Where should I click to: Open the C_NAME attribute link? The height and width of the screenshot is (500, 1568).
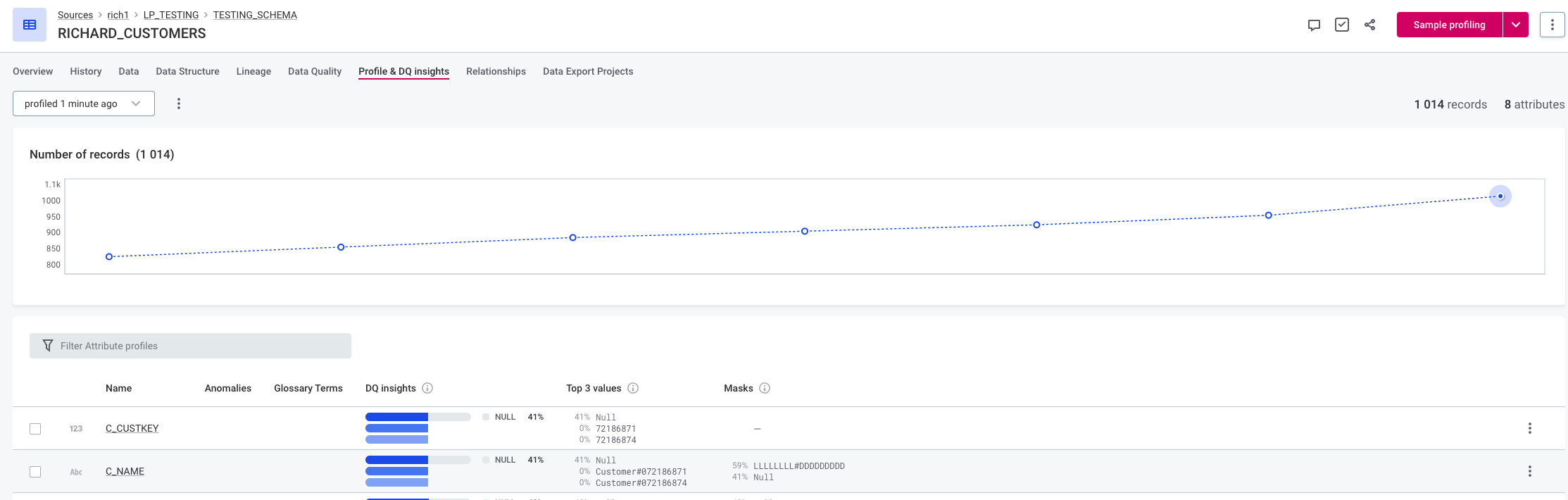[125, 471]
